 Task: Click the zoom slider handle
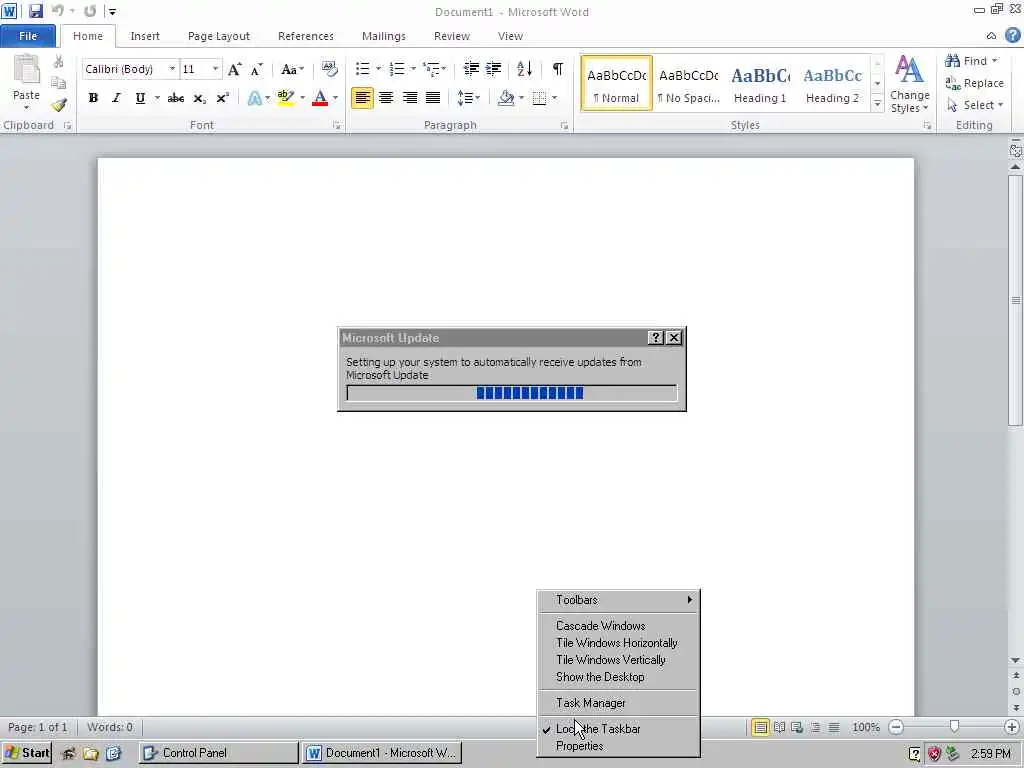tap(954, 727)
